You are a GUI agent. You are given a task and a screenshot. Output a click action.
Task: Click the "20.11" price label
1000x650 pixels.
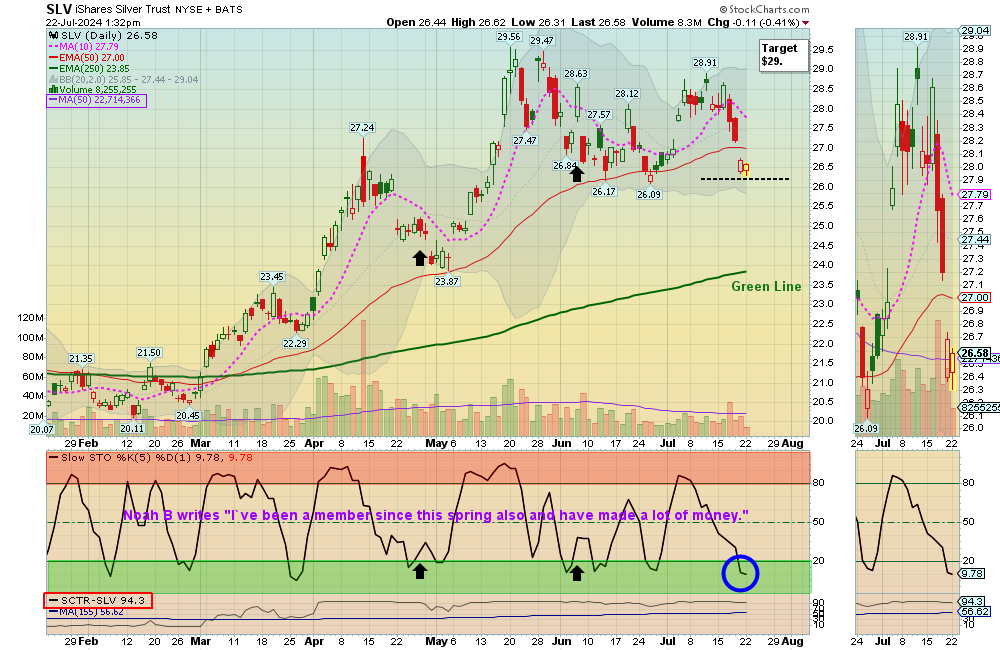click(x=133, y=429)
